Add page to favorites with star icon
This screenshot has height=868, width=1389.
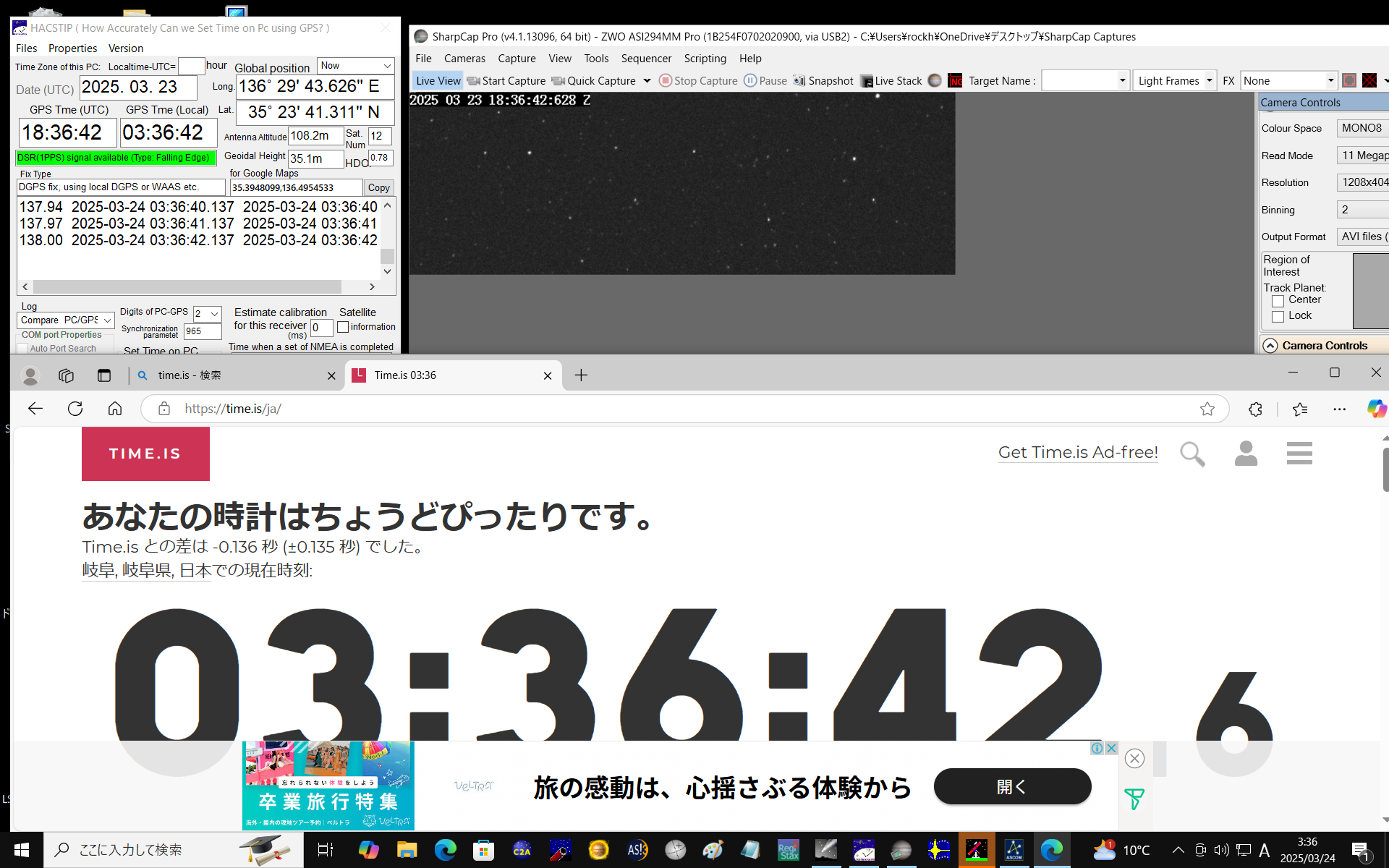coord(1207,409)
